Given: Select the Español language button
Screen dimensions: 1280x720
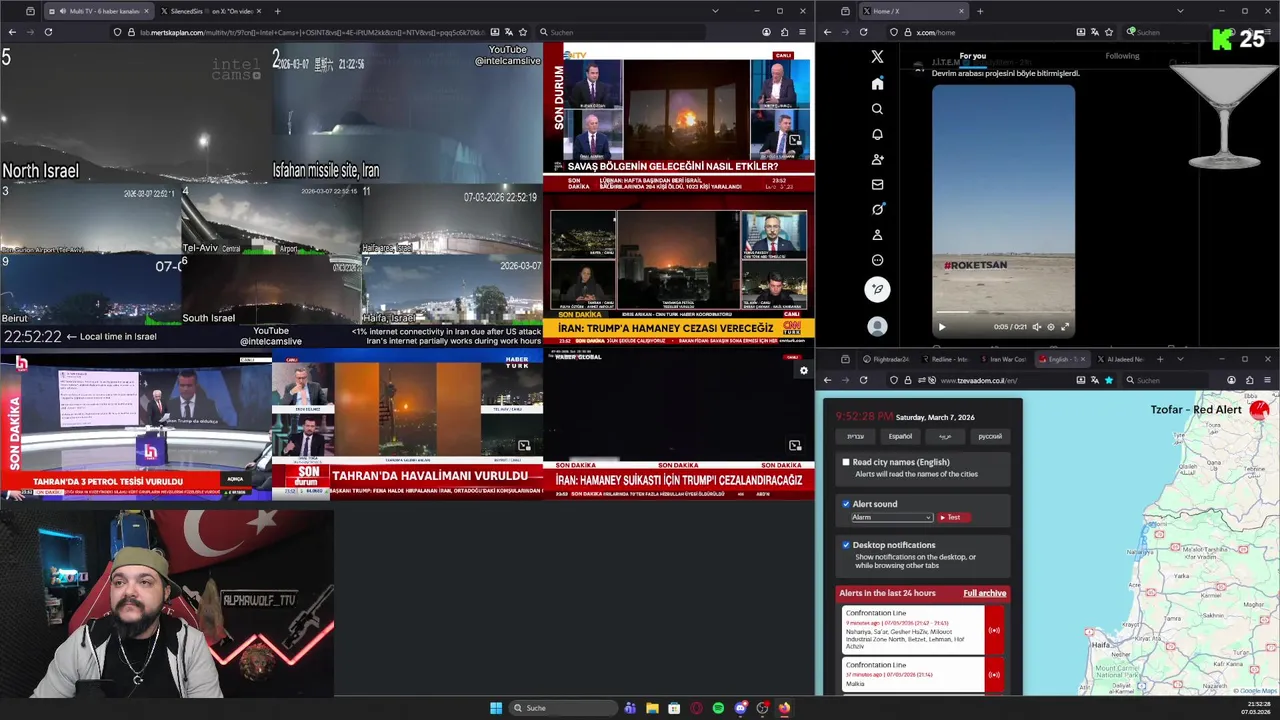Looking at the screenshot, I should [x=900, y=436].
